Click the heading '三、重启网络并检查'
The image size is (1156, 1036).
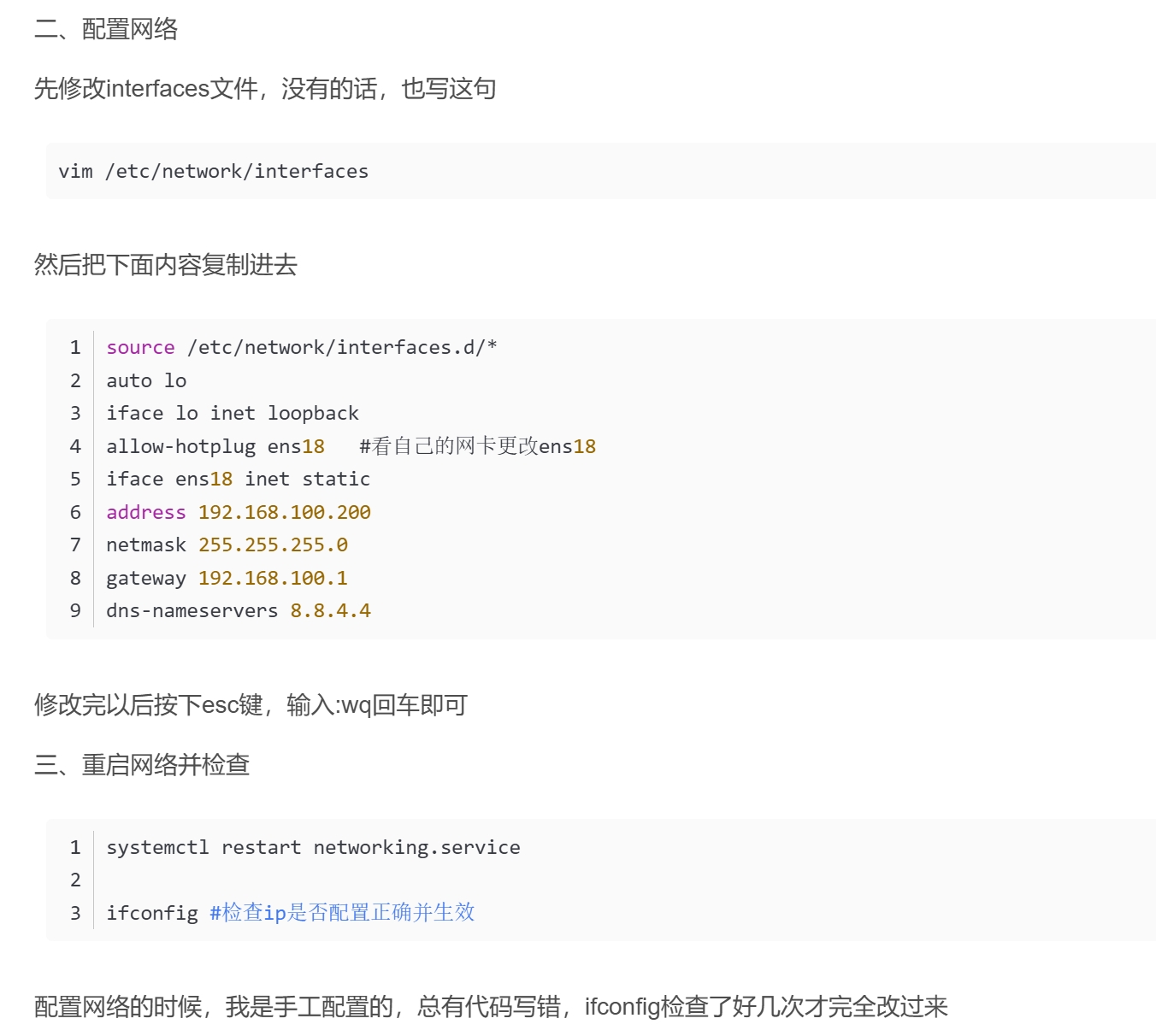(x=142, y=764)
